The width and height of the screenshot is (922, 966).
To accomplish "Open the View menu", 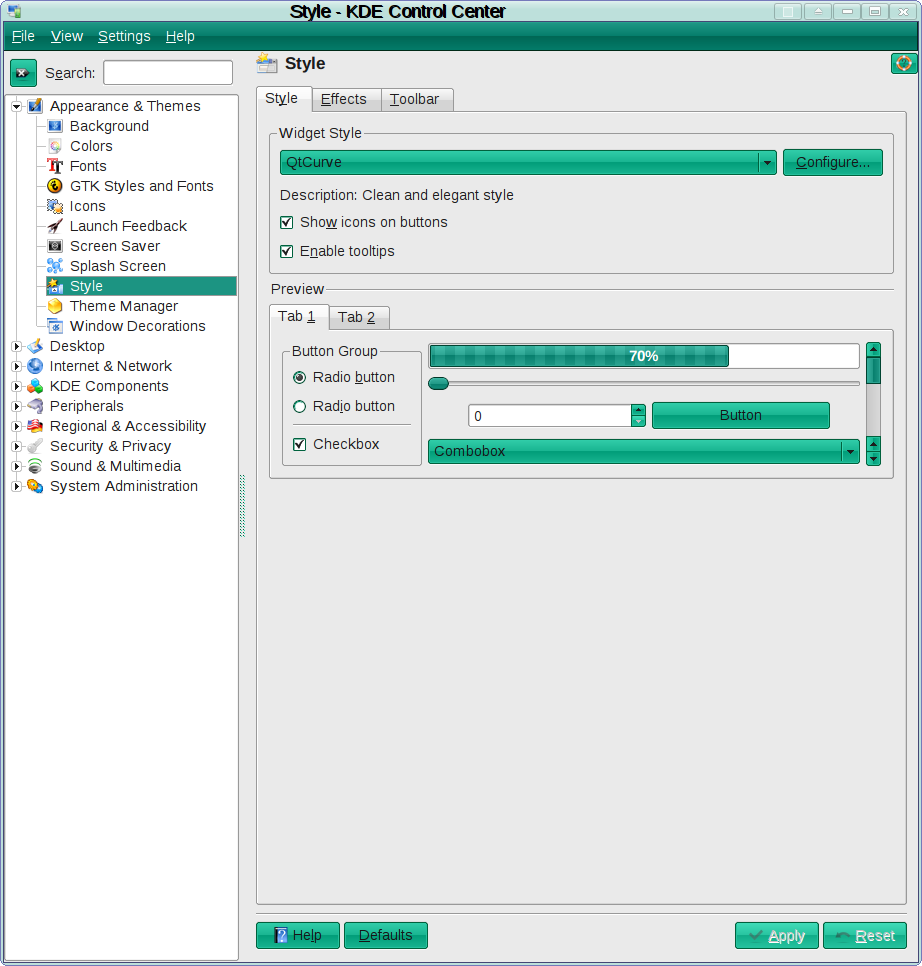I will coord(67,36).
